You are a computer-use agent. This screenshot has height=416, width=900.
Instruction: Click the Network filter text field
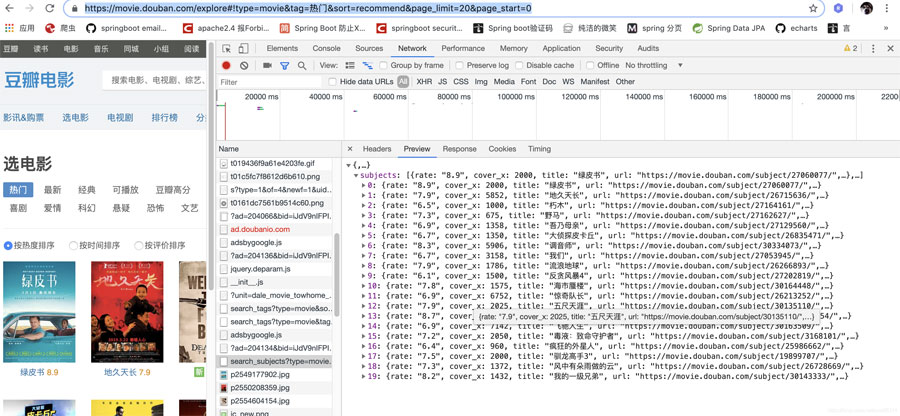(x=270, y=82)
